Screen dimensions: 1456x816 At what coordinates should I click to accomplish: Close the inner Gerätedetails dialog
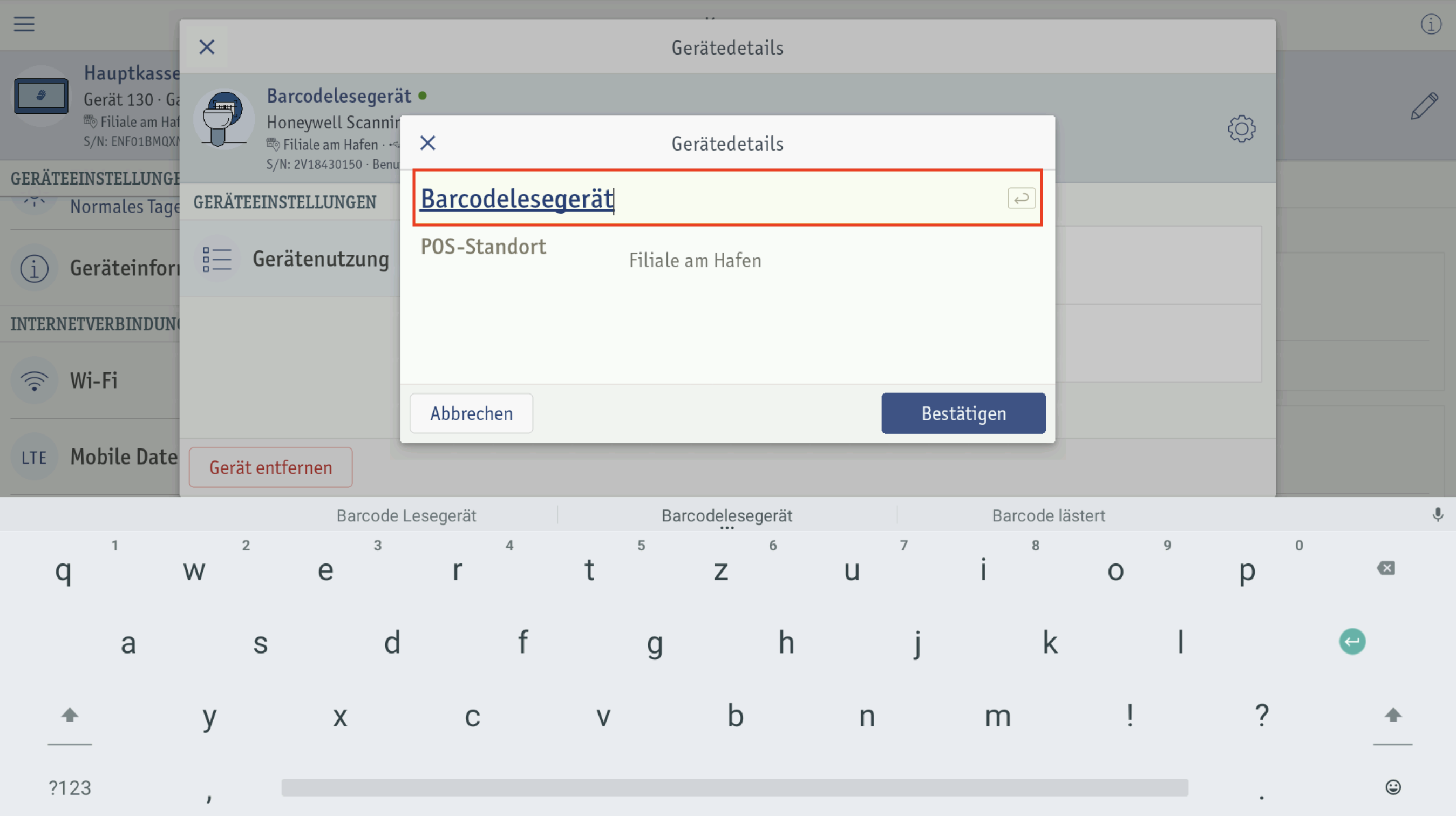click(x=428, y=143)
